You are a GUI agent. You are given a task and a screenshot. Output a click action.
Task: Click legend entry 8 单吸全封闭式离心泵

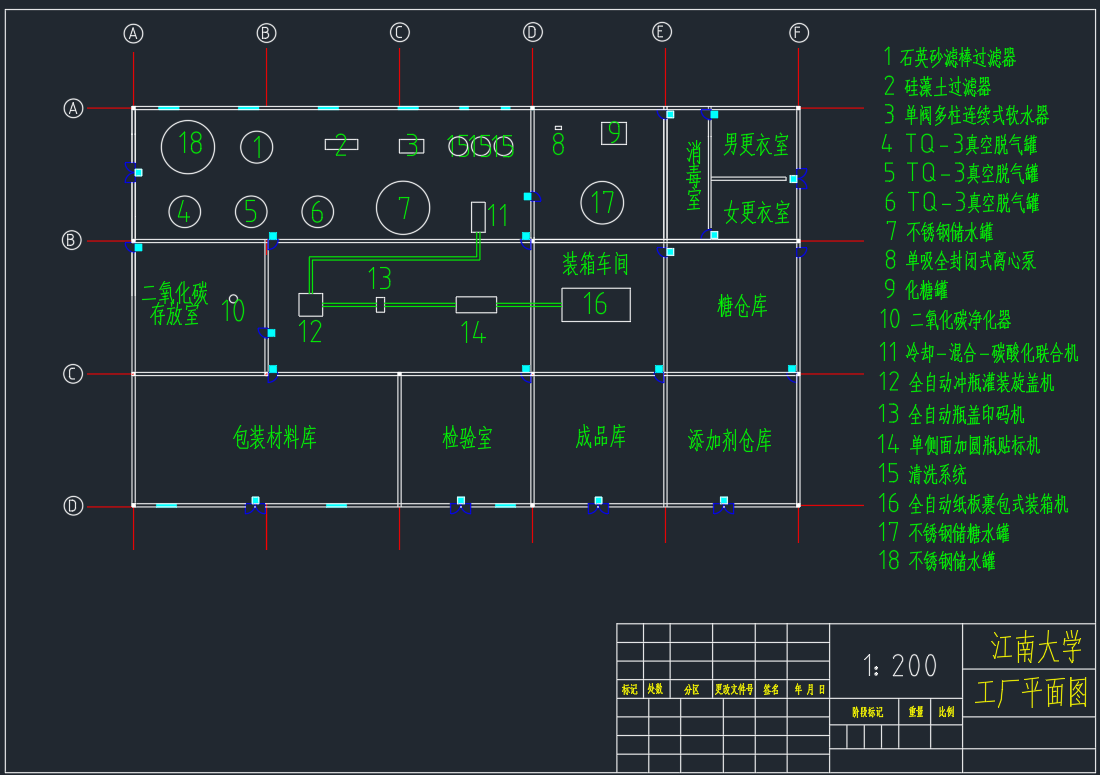point(960,261)
